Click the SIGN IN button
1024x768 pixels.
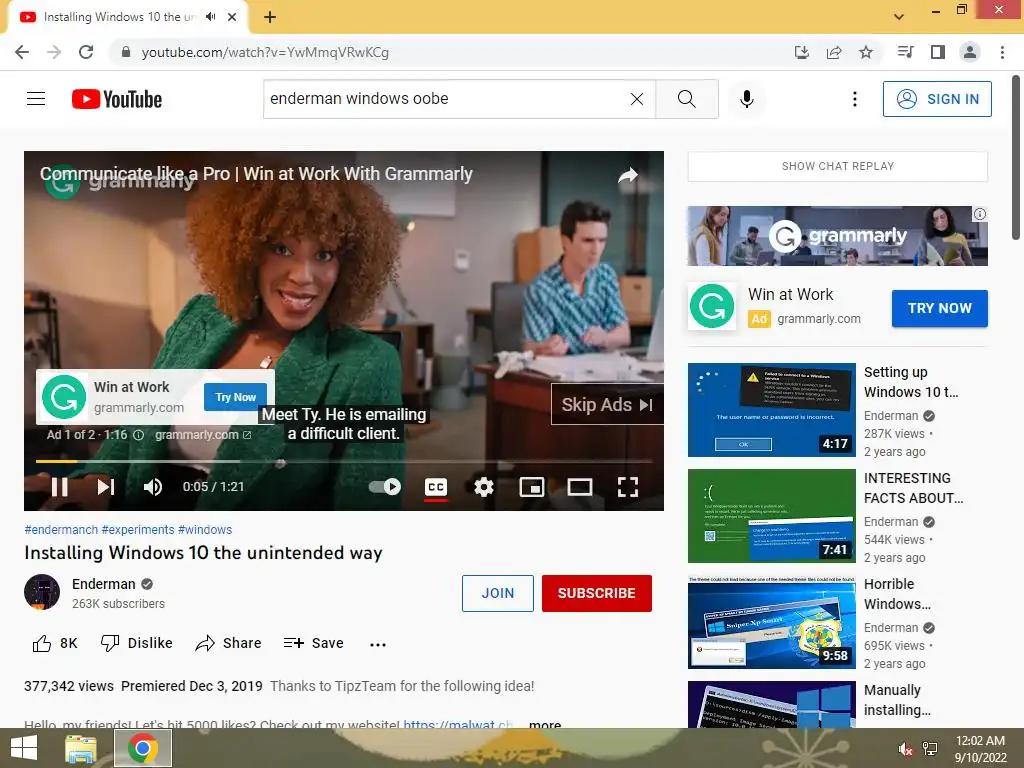(x=937, y=99)
